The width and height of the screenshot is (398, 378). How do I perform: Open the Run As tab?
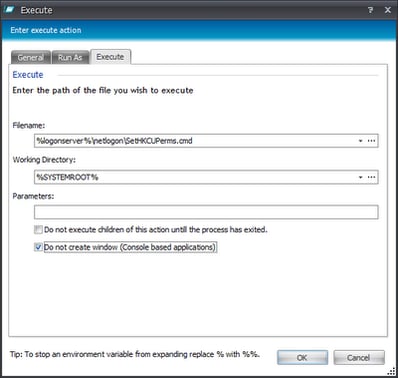70,57
